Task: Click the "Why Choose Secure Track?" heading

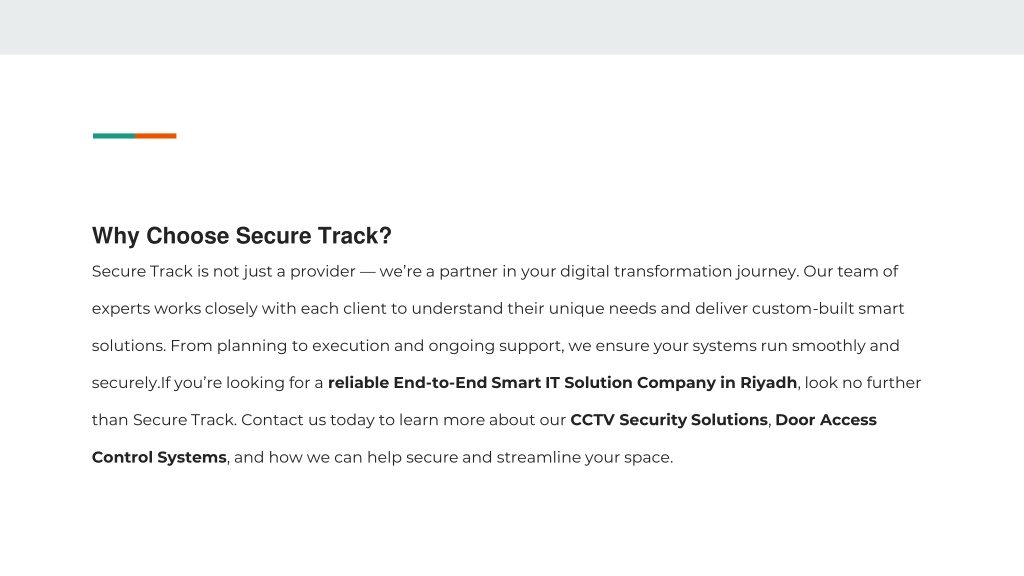Action: point(242,236)
